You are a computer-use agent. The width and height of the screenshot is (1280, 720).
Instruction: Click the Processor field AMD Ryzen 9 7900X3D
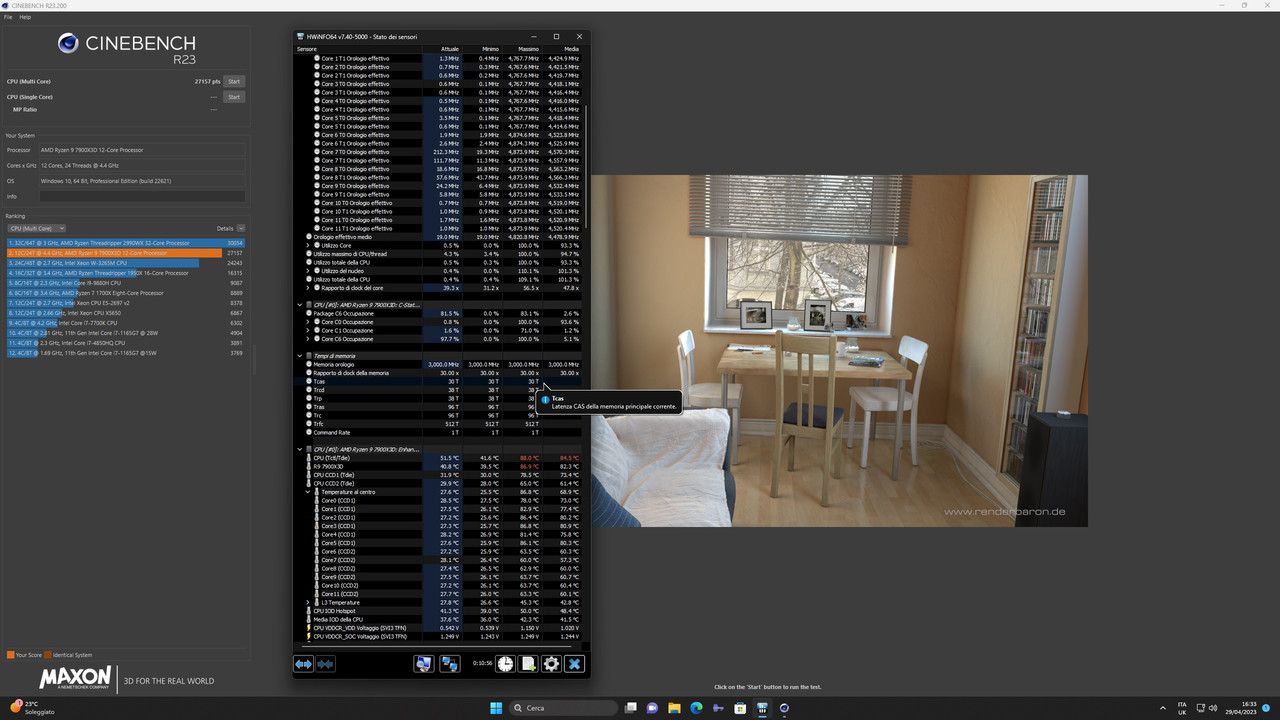[x=142, y=150]
